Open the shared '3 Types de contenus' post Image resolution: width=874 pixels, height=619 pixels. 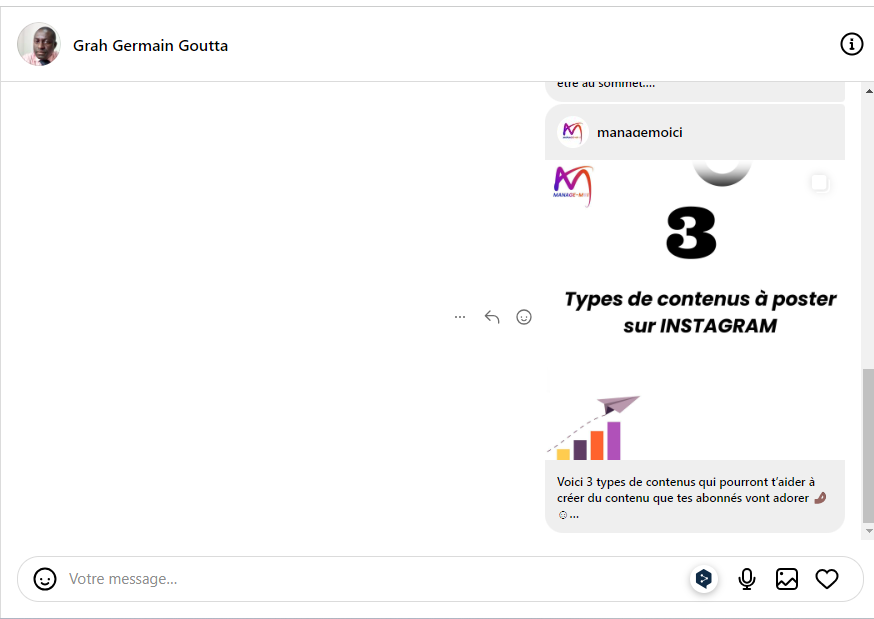[x=695, y=310]
